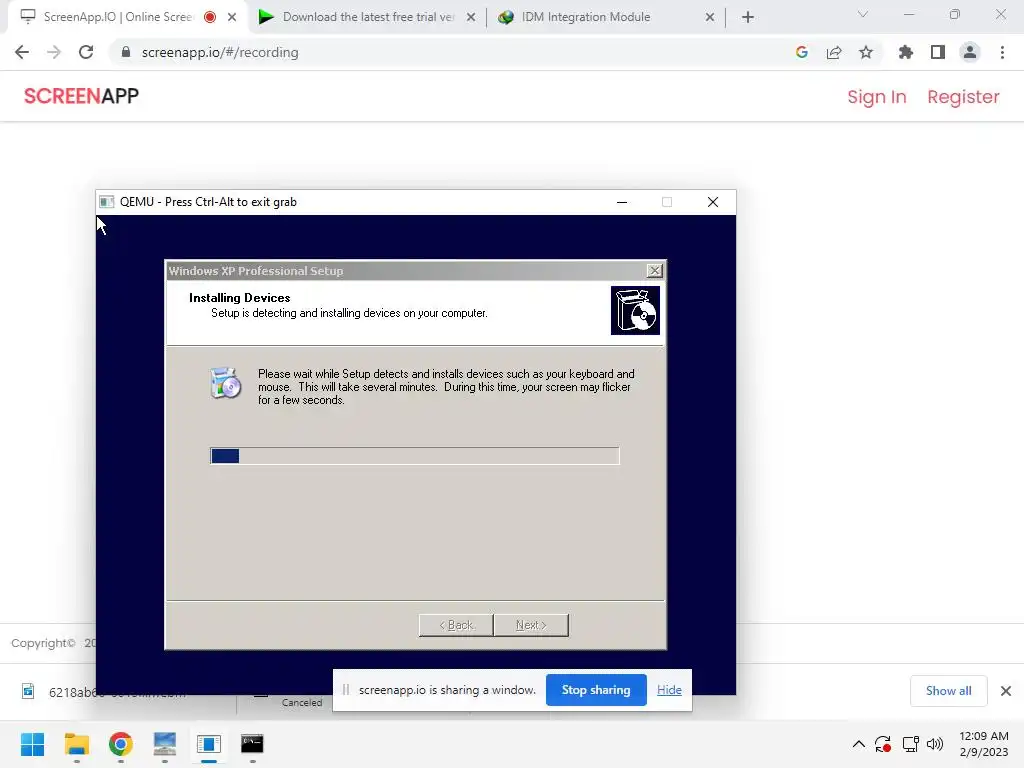Toggle the Chrome side panel
The image size is (1024, 768).
tap(938, 52)
